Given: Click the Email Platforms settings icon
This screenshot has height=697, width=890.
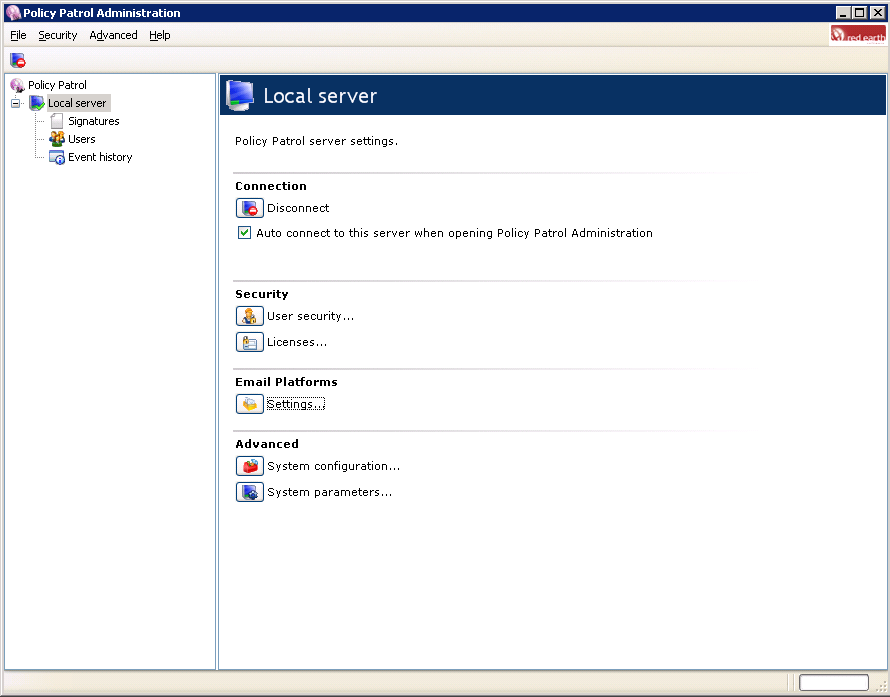Looking at the screenshot, I should click(x=250, y=404).
